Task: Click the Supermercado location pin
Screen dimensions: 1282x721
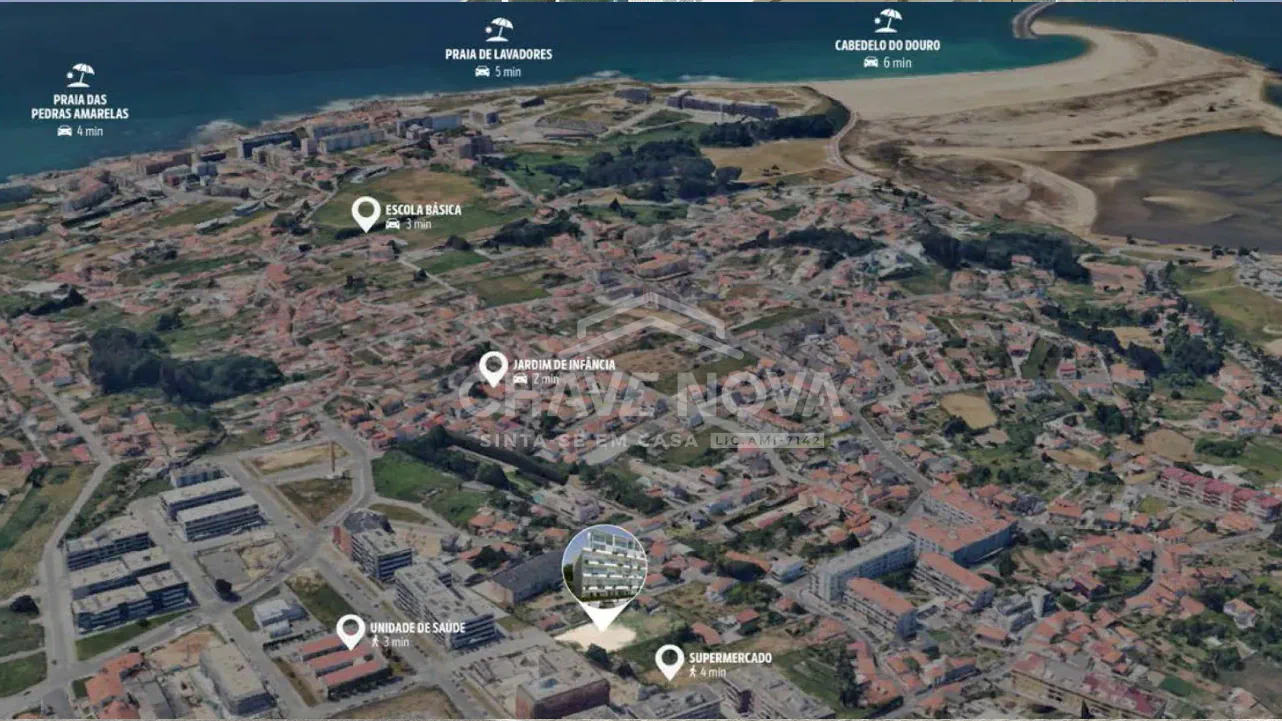Action: 669,661
